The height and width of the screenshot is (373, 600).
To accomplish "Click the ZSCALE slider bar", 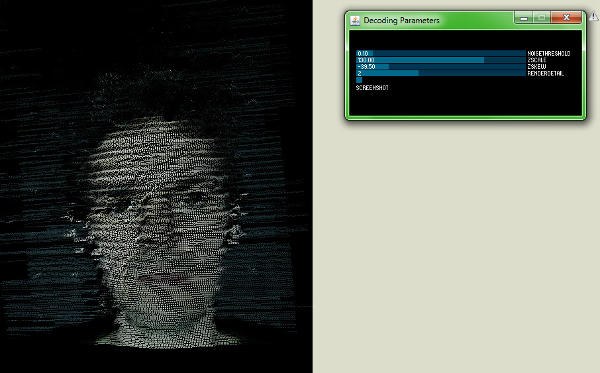I will click(x=441, y=60).
